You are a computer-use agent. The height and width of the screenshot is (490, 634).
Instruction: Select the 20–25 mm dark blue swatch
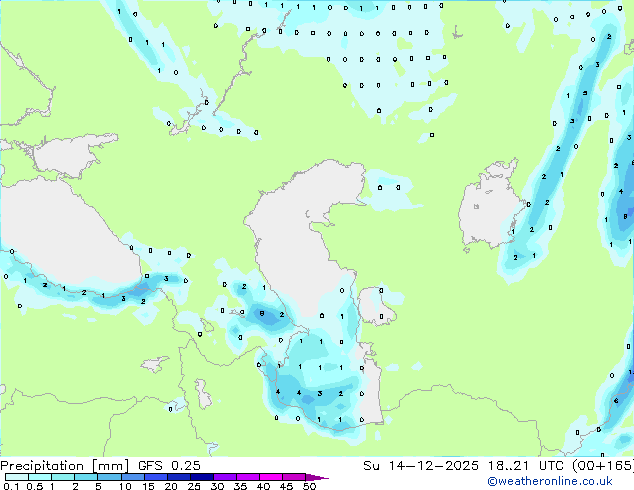coord(178,477)
